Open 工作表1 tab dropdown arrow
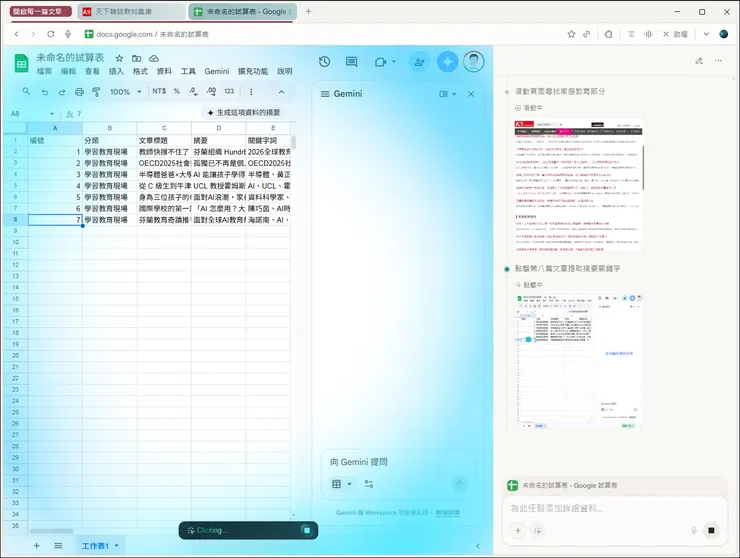Screen dimensions: 740x558 [117, 546]
